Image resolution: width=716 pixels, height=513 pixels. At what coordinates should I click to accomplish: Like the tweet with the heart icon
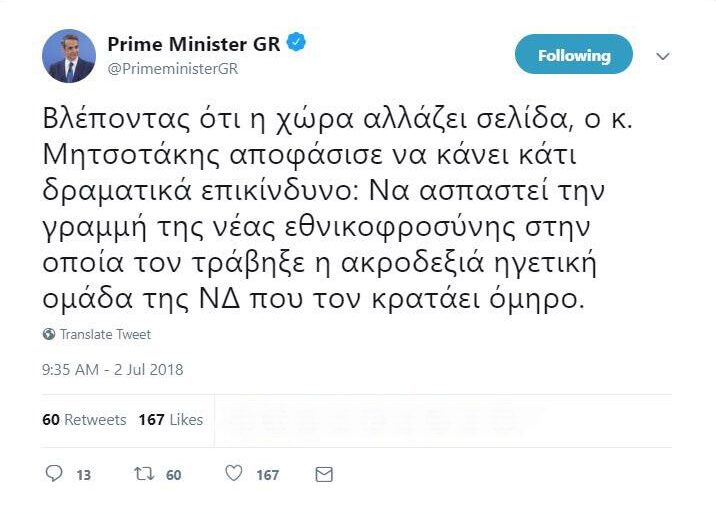[232, 474]
